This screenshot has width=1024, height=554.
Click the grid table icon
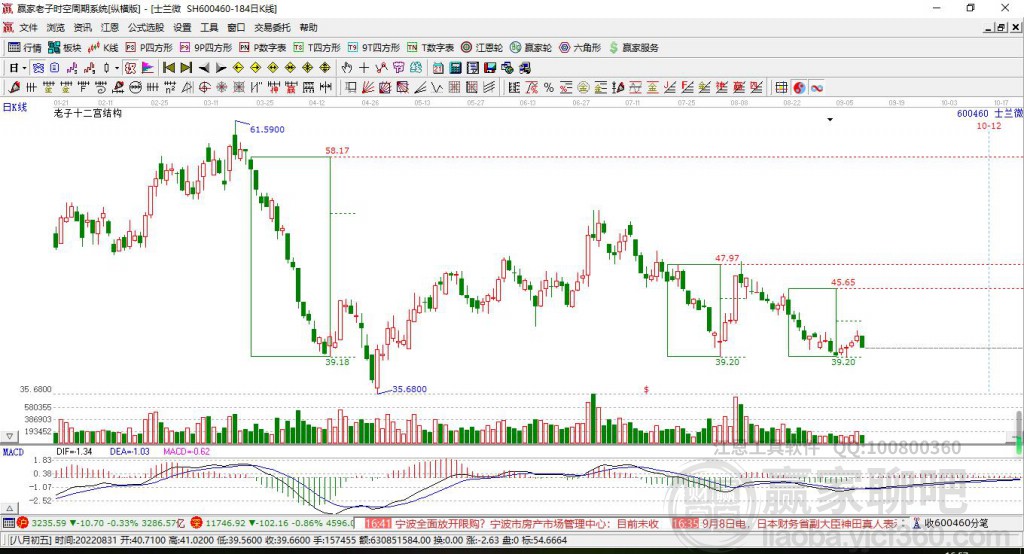[781, 88]
